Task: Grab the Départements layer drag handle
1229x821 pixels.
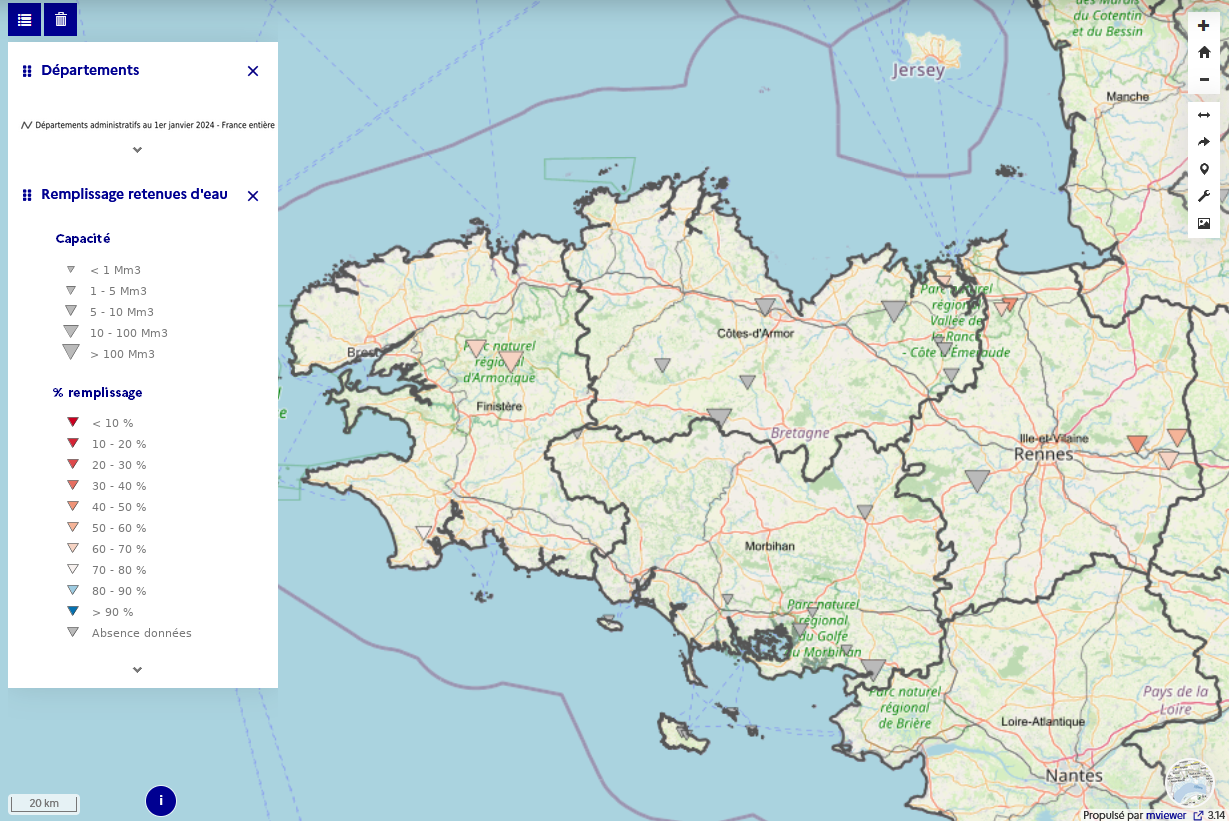Action: tap(27, 71)
